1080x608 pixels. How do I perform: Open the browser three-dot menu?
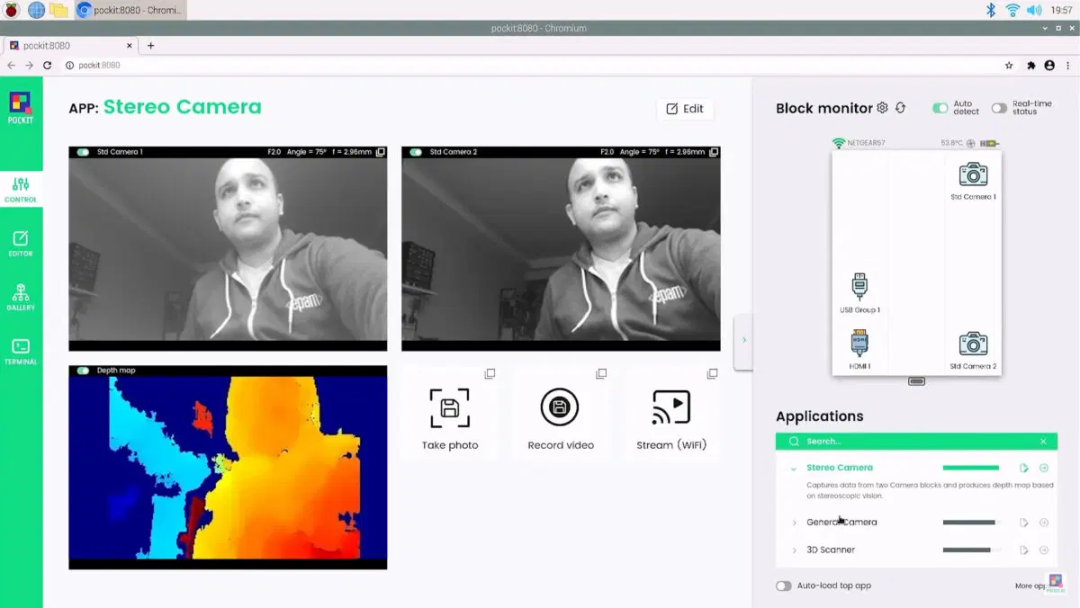coord(1068,65)
